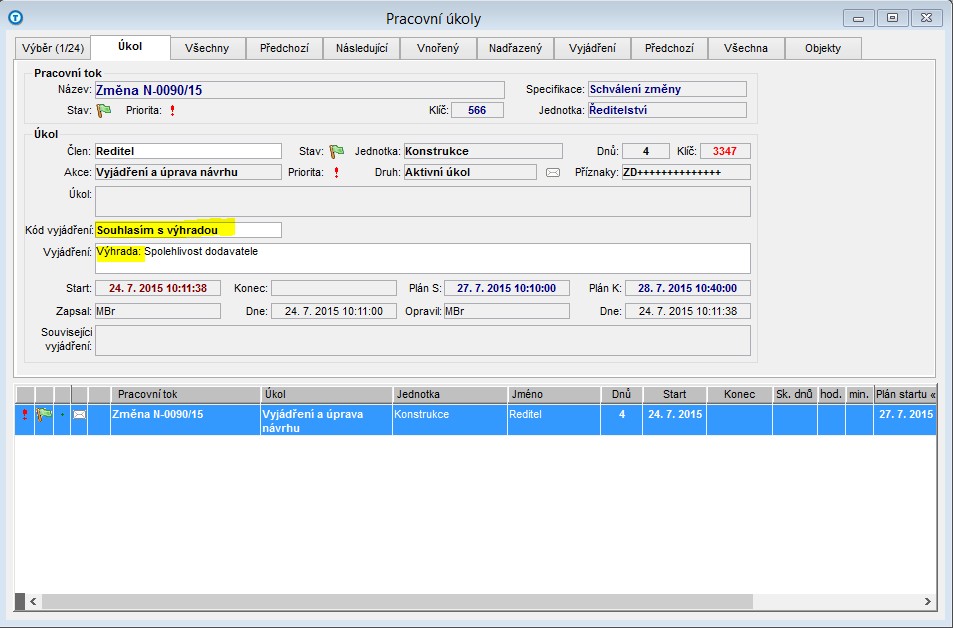Open the Objekty tab

tap(823, 48)
